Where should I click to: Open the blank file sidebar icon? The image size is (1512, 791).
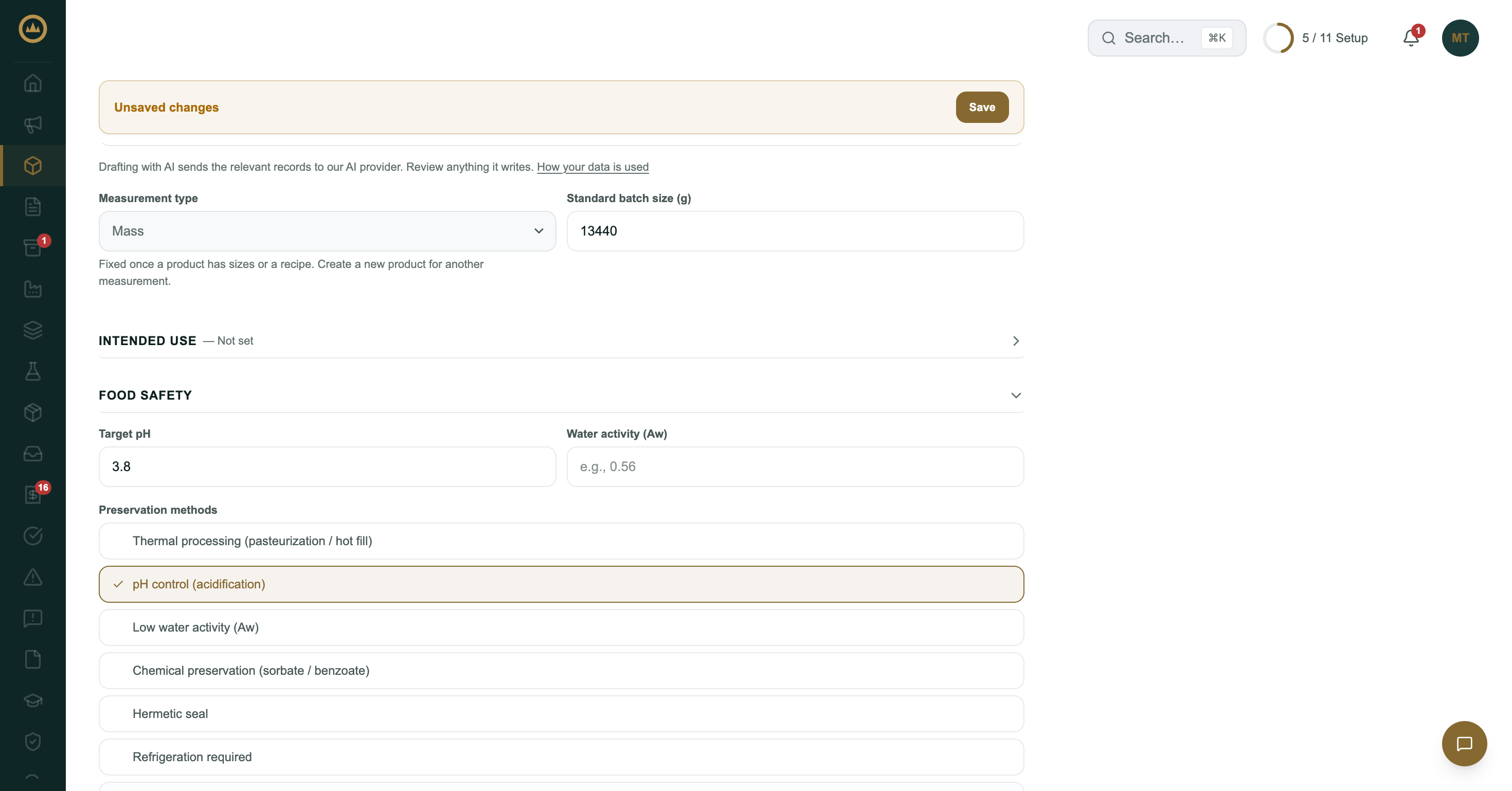(x=33, y=659)
